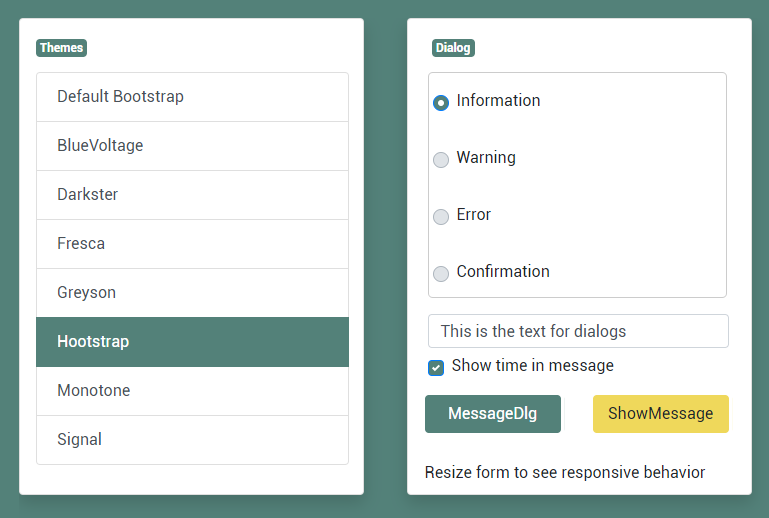
Task: Switch to the Darkster theme
Action: pyautogui.click(x=192, y=195)
